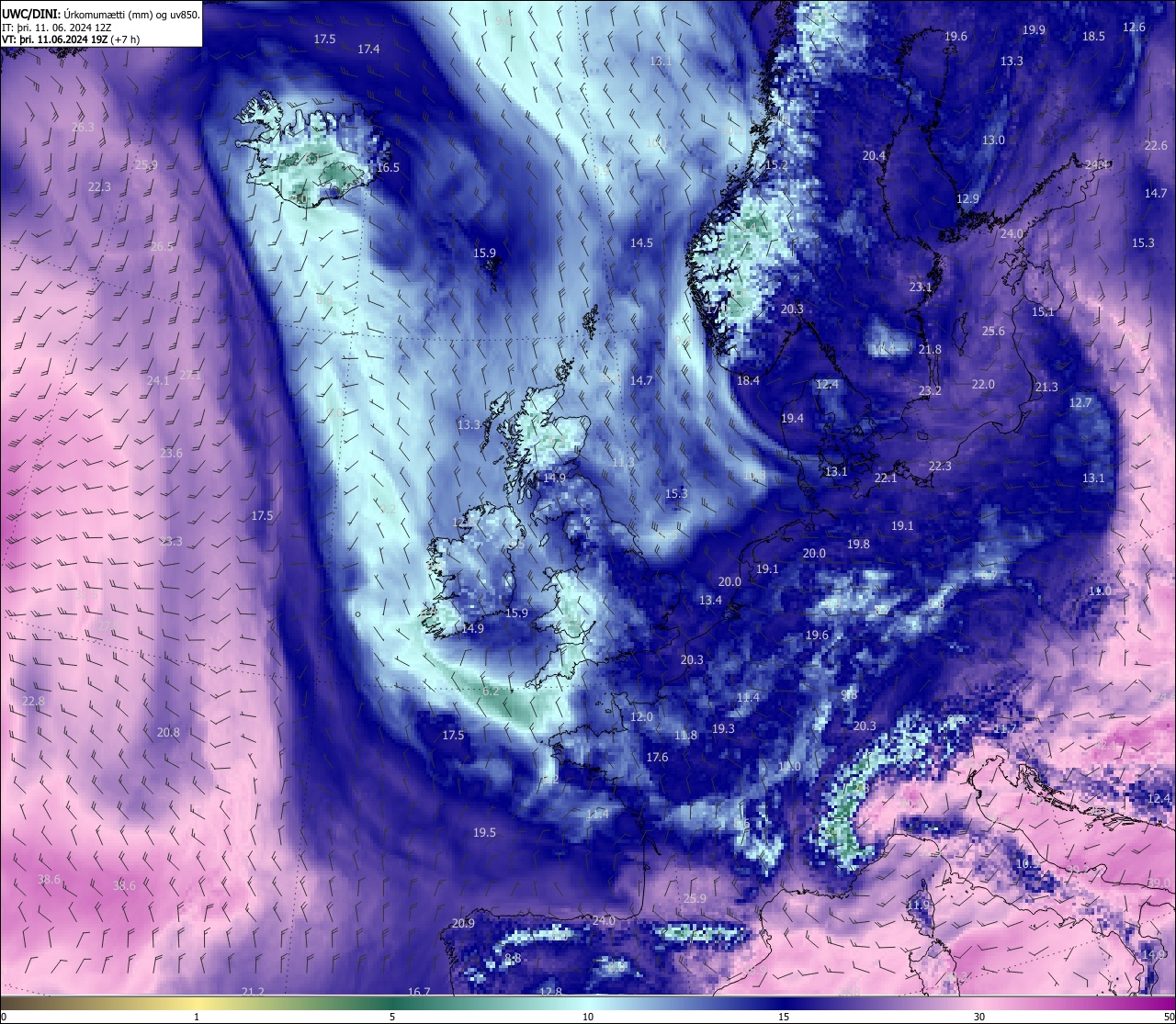
Task: Click the 12.0 value near the Channel
Action: point(641,717)
